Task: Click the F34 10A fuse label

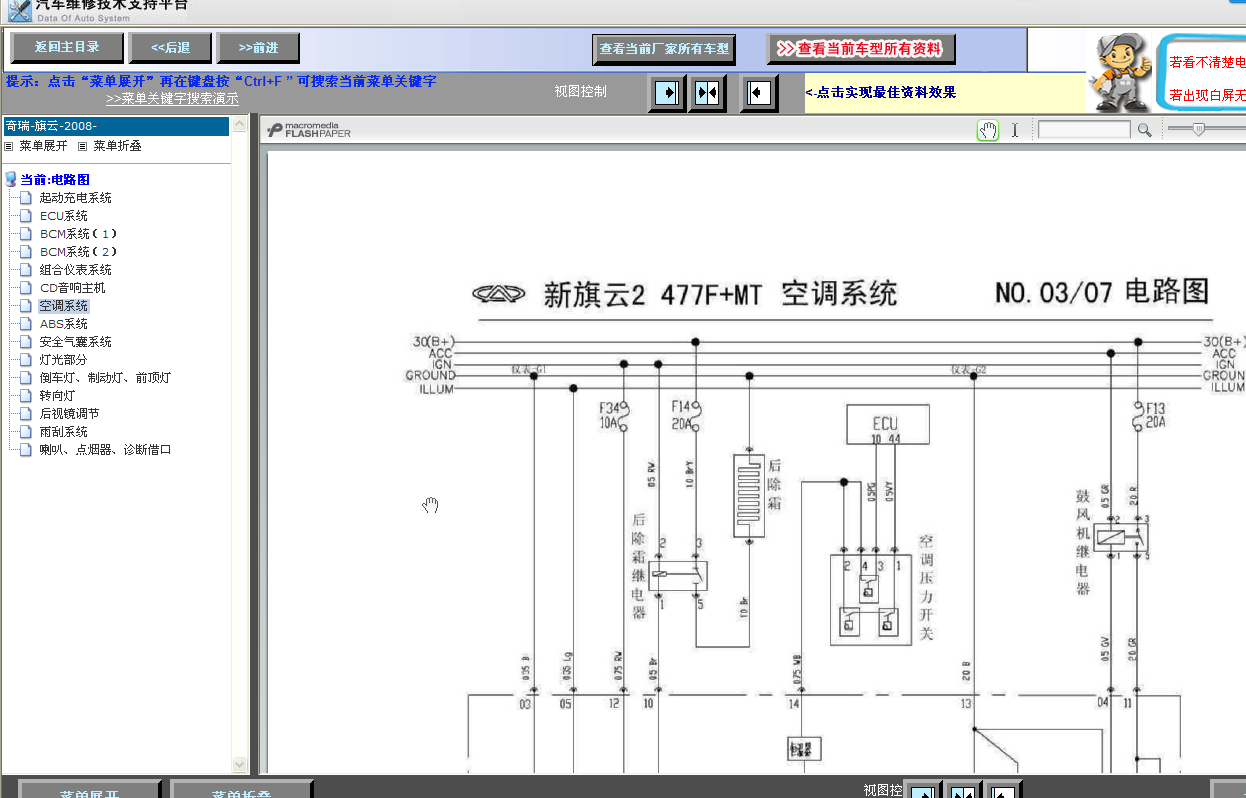Action: (609, 415)
